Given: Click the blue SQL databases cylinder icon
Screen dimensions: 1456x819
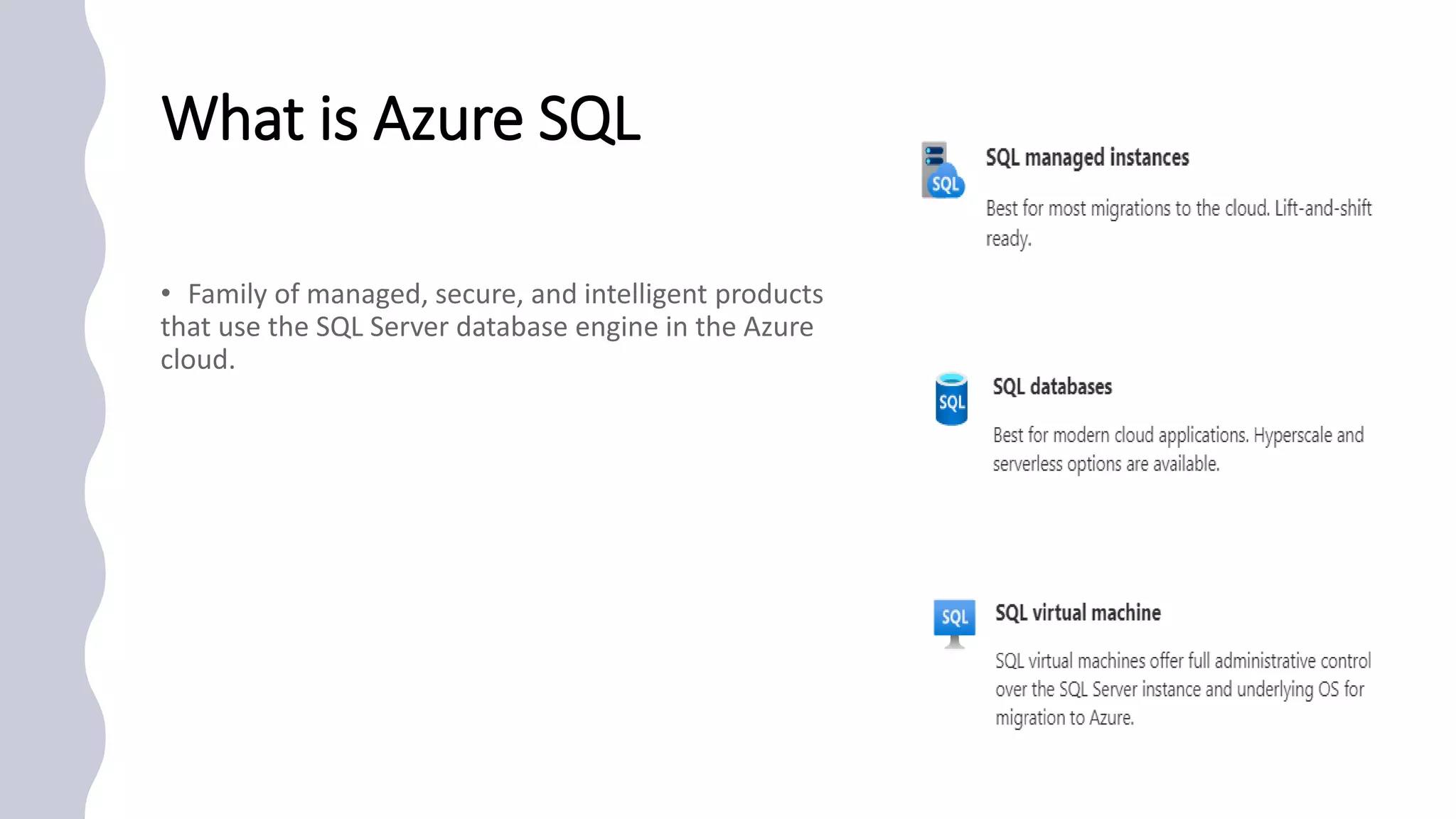Looking at the screenshot, I should (951, 400).
